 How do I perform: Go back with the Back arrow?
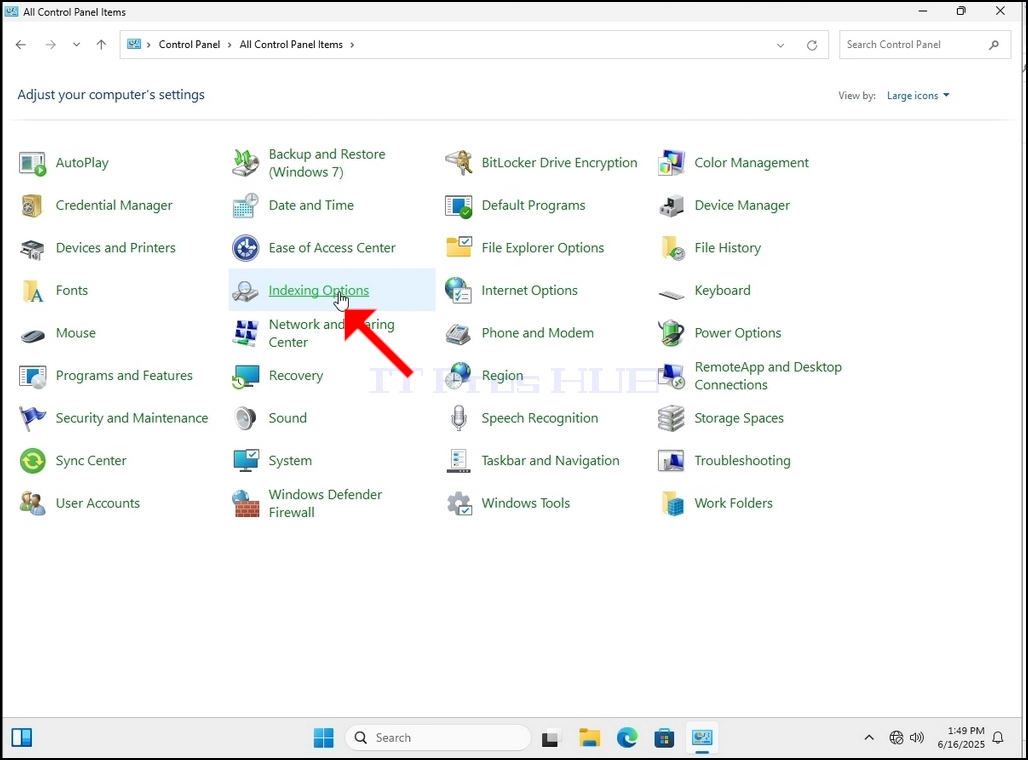pos(21,45)
